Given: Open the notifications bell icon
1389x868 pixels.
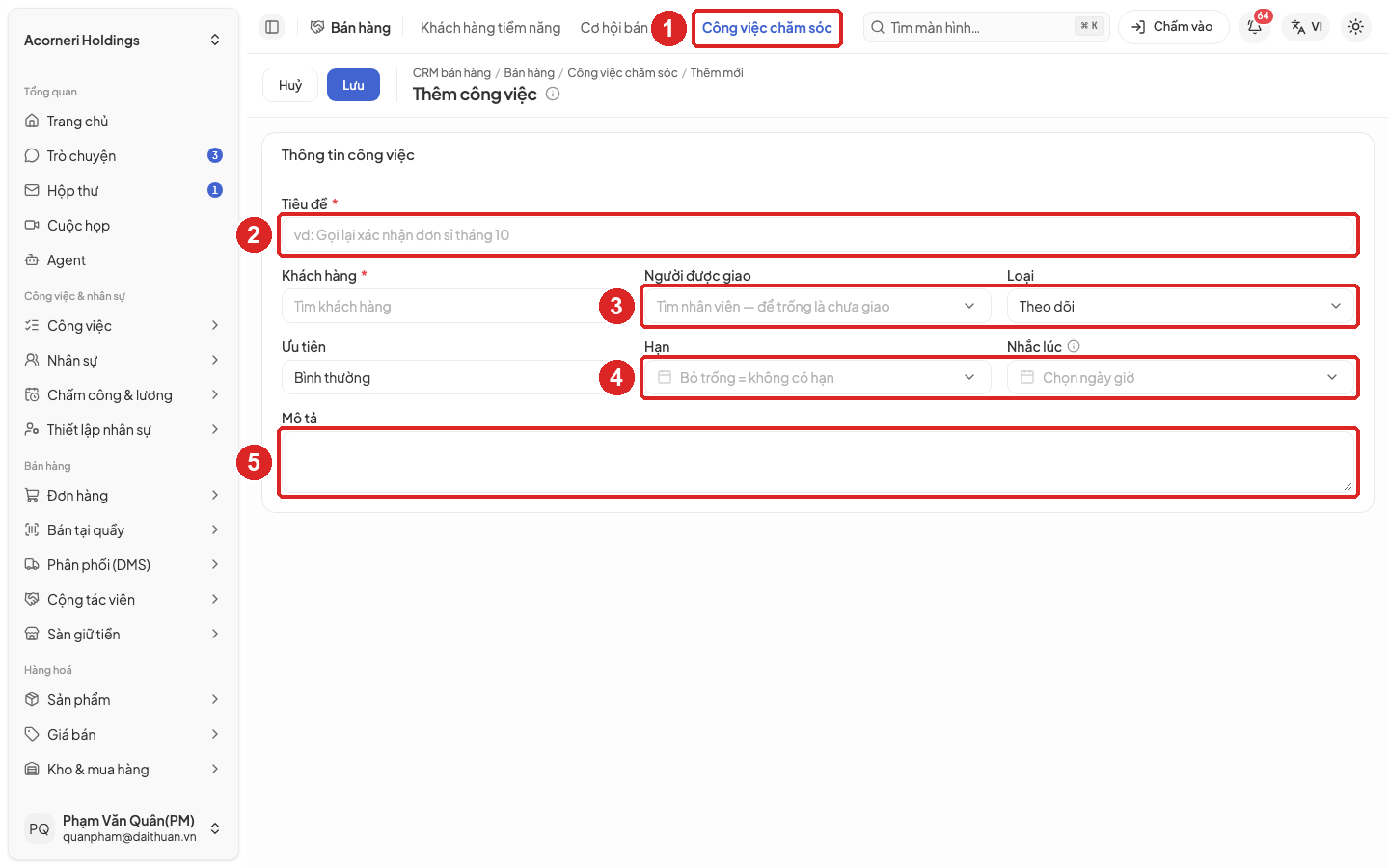Looking at the screenshot, I should pos(1255,27).
